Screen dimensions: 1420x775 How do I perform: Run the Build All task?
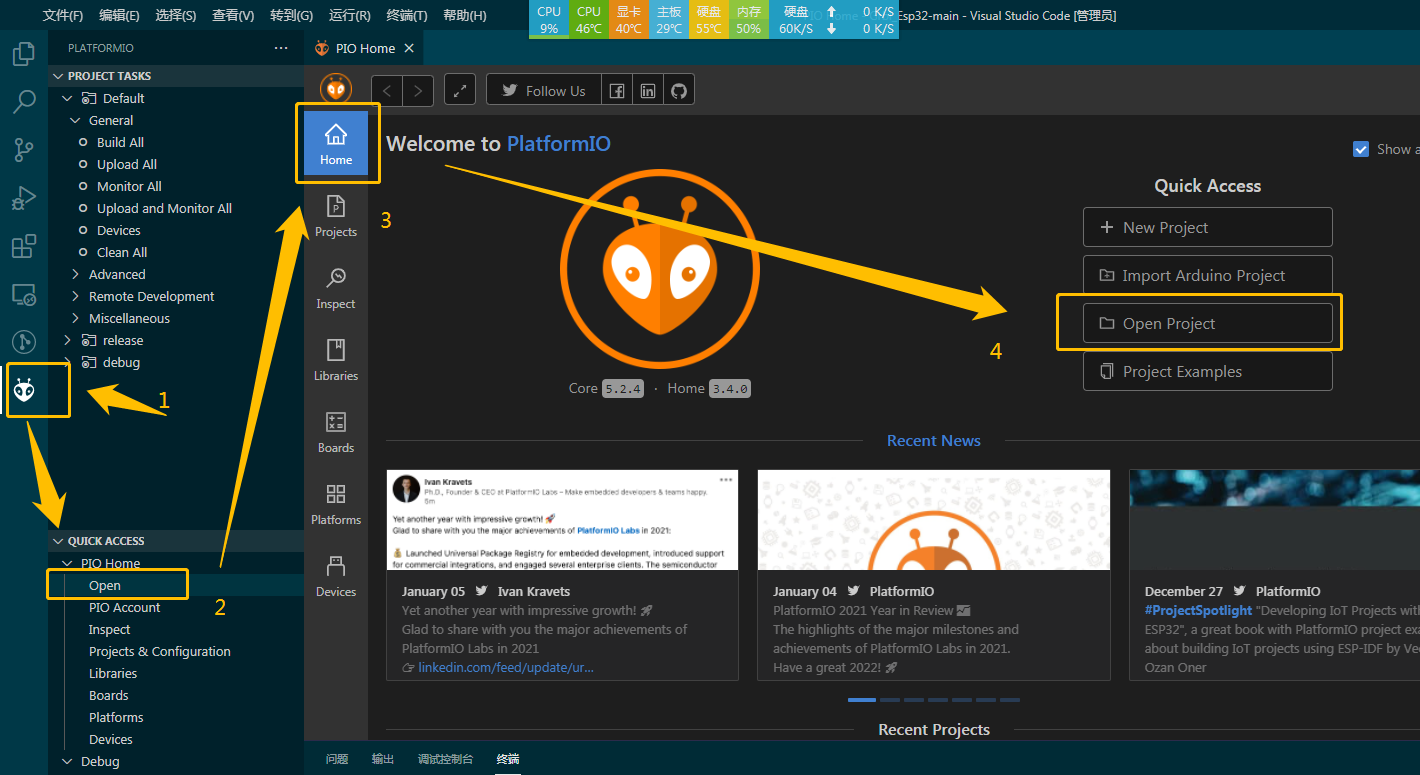[x=120, y=142]
